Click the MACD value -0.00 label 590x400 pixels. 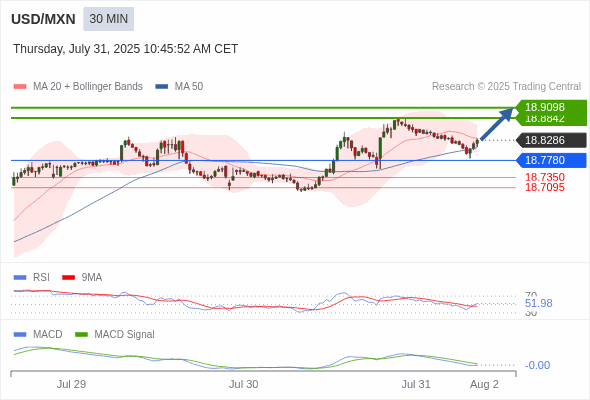tap(537, 365)
